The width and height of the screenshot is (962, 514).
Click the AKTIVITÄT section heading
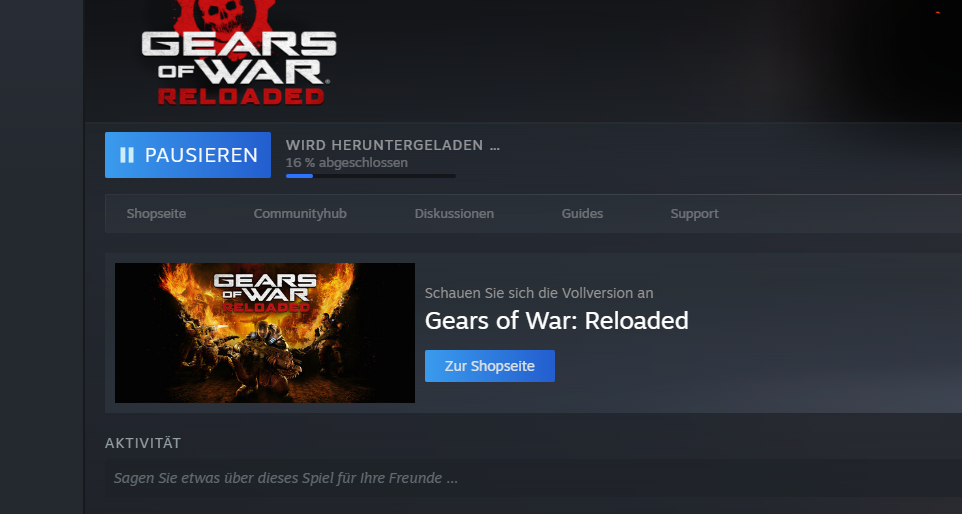pos(143,443)
